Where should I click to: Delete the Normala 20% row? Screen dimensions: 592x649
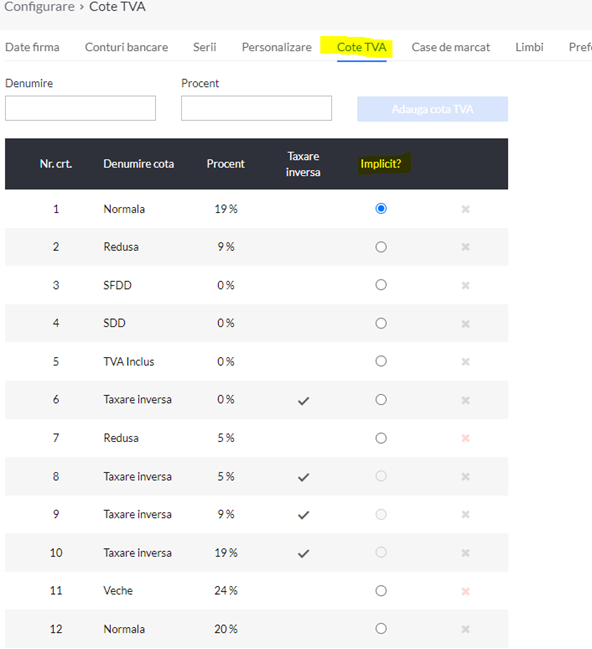[465, 629]
